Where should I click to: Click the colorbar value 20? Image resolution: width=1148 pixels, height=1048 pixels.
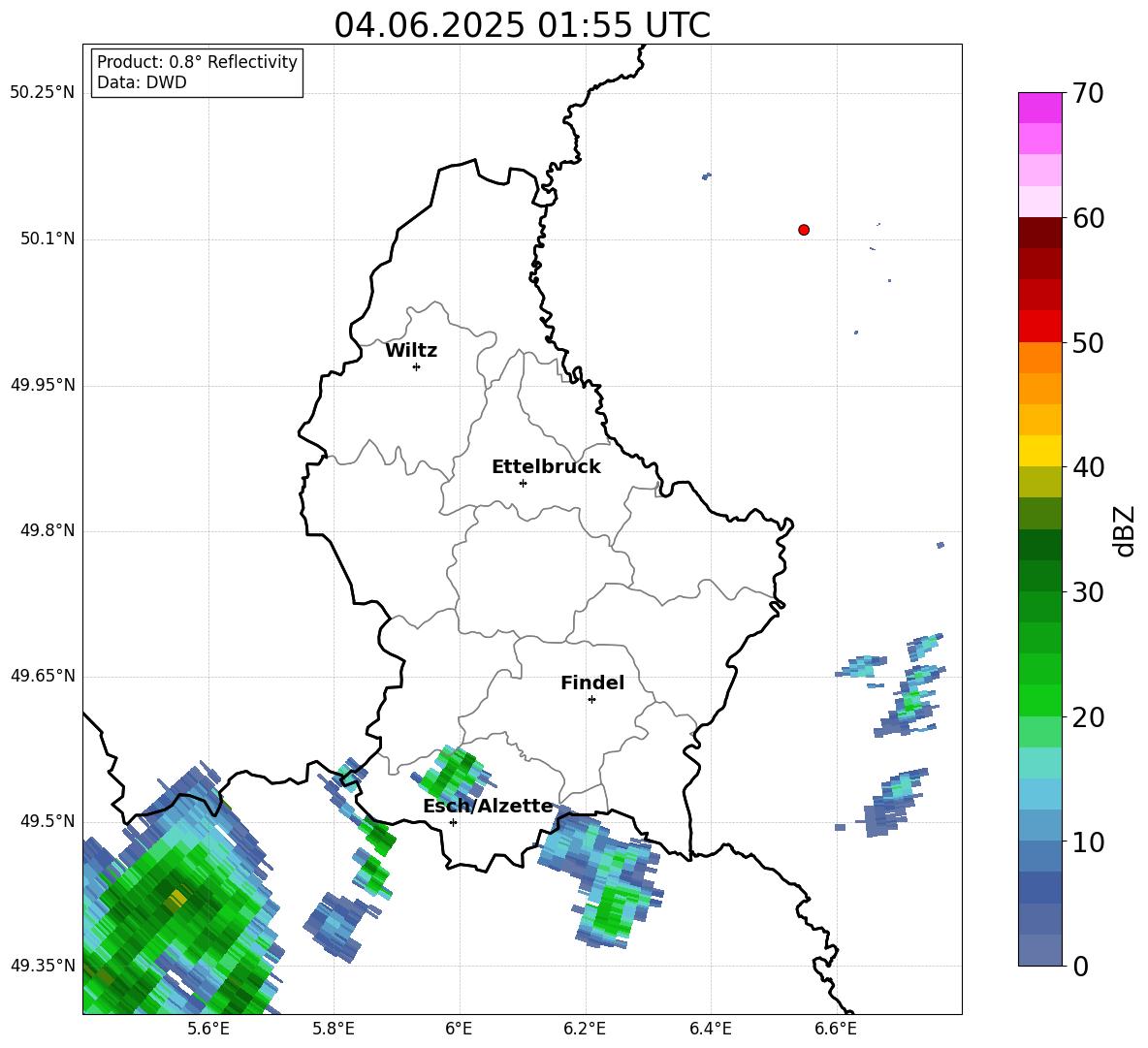[x=1088, y=717]
